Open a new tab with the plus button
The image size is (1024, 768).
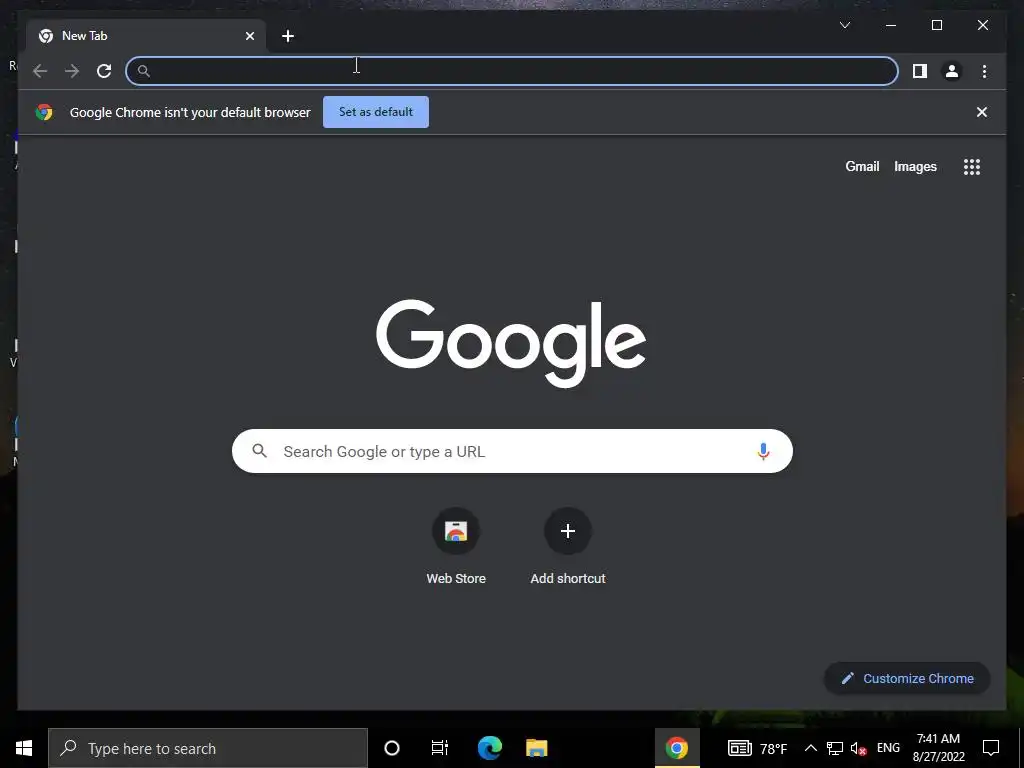point(287,36)
